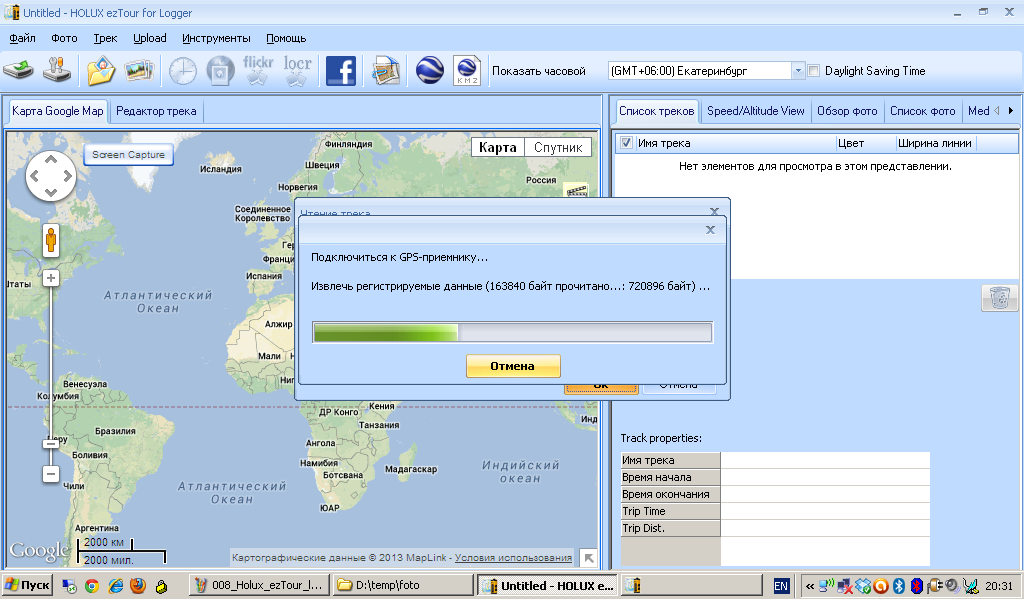Toggle the track name select-all checkbox
The image size is (1024, 600).
click(x=626, y=143)
